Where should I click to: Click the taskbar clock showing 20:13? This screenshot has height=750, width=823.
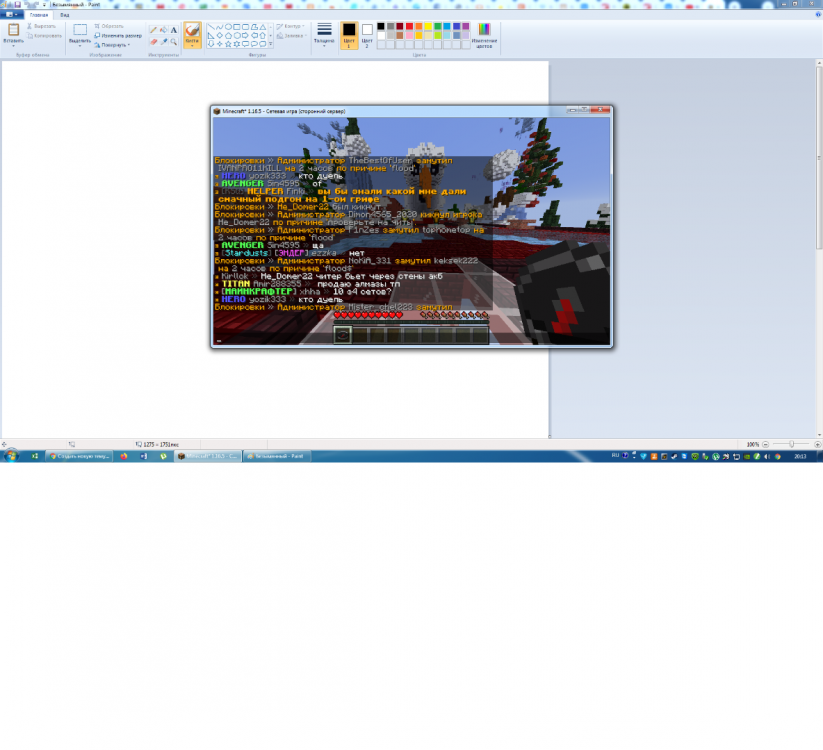tap(800, 456)
